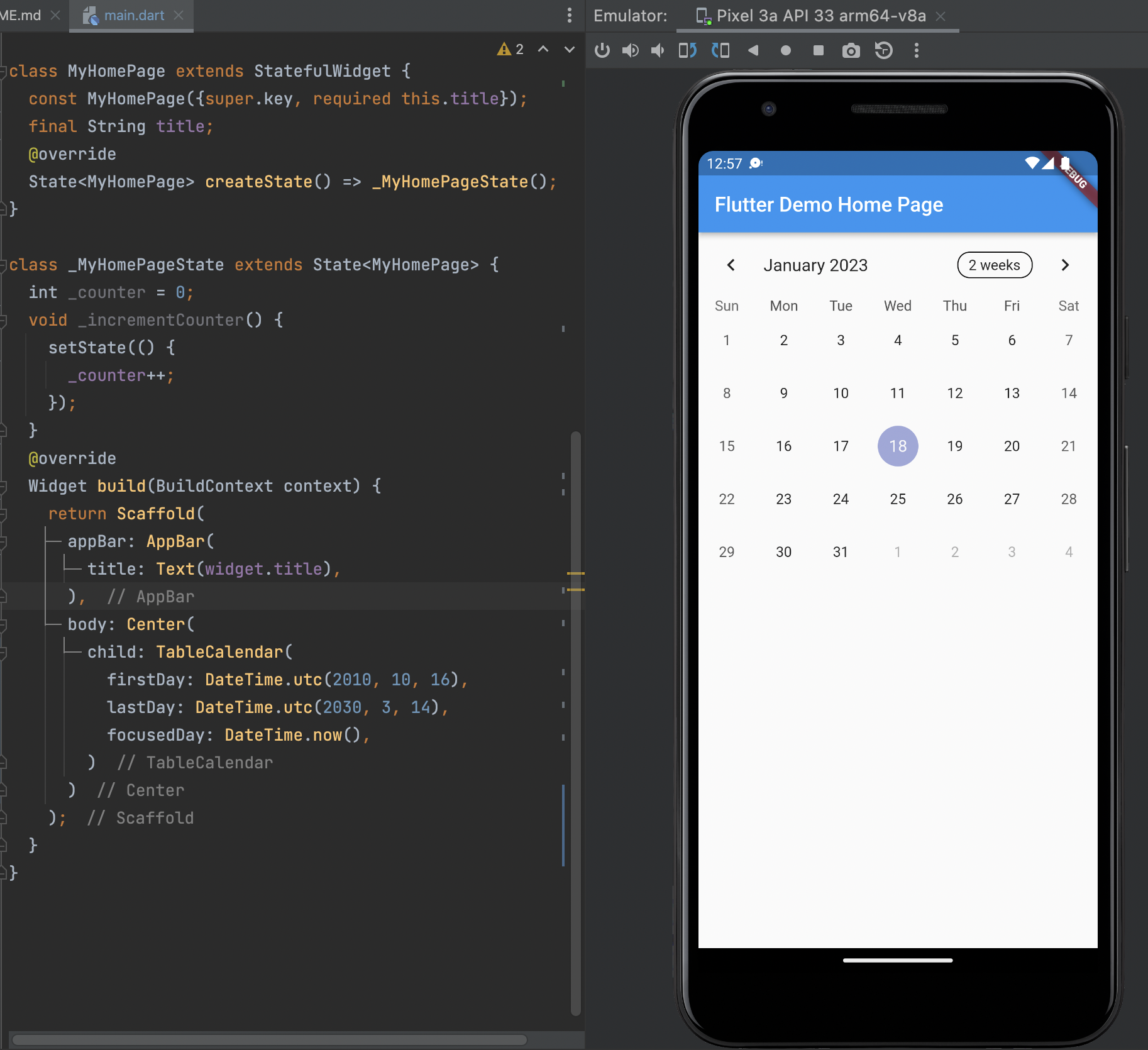The height and width of the screenshot is (1050, 1148).
Task: Go to the next month in the calendar
Action: [1065, 265]
